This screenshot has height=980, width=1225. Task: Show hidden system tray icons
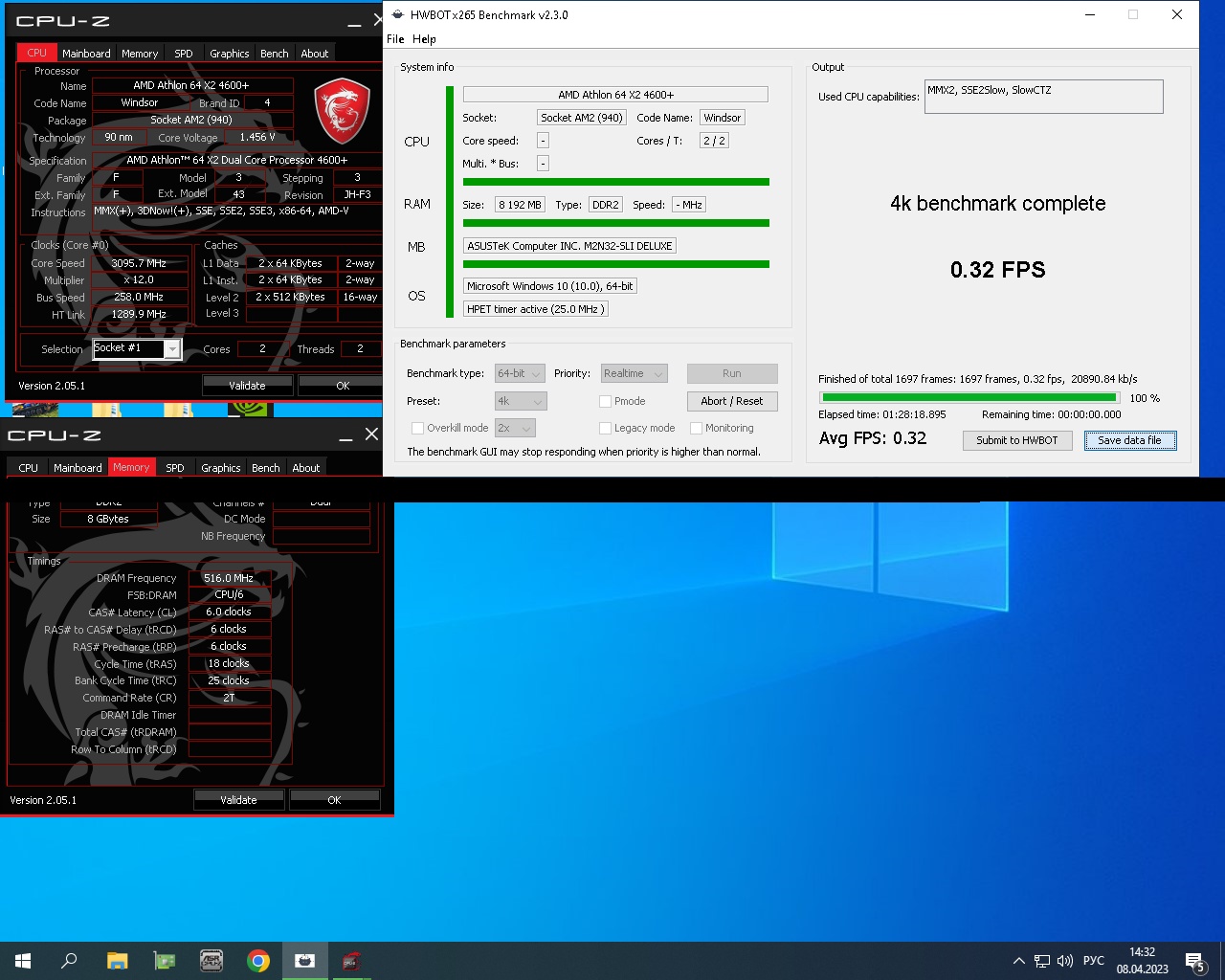click(1019, 961)
